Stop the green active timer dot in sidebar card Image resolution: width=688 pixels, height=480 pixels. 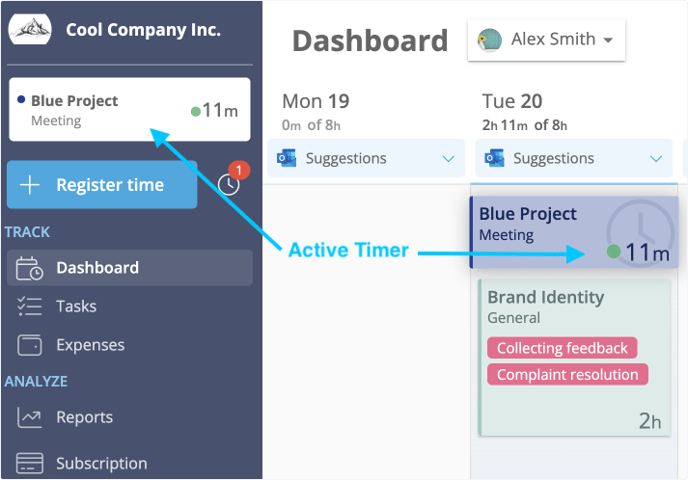click(195, 111)
